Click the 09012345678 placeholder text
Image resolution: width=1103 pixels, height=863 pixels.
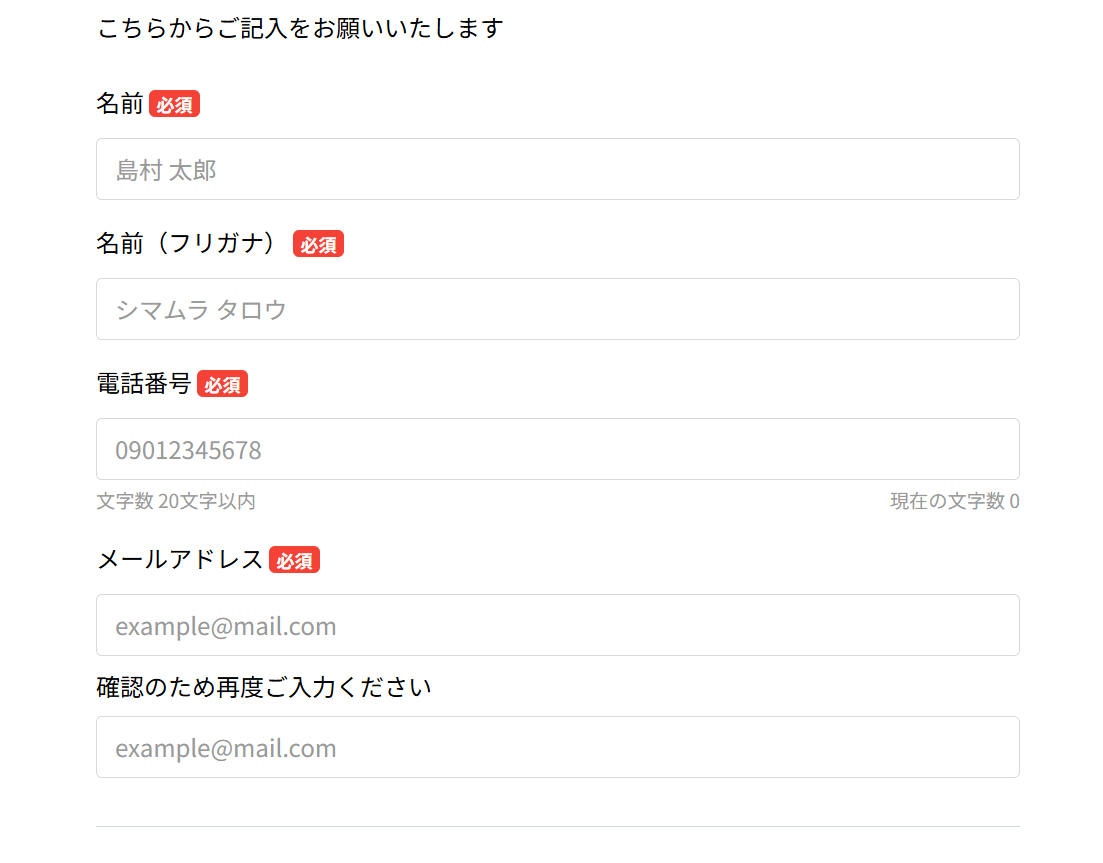point(188,450)
